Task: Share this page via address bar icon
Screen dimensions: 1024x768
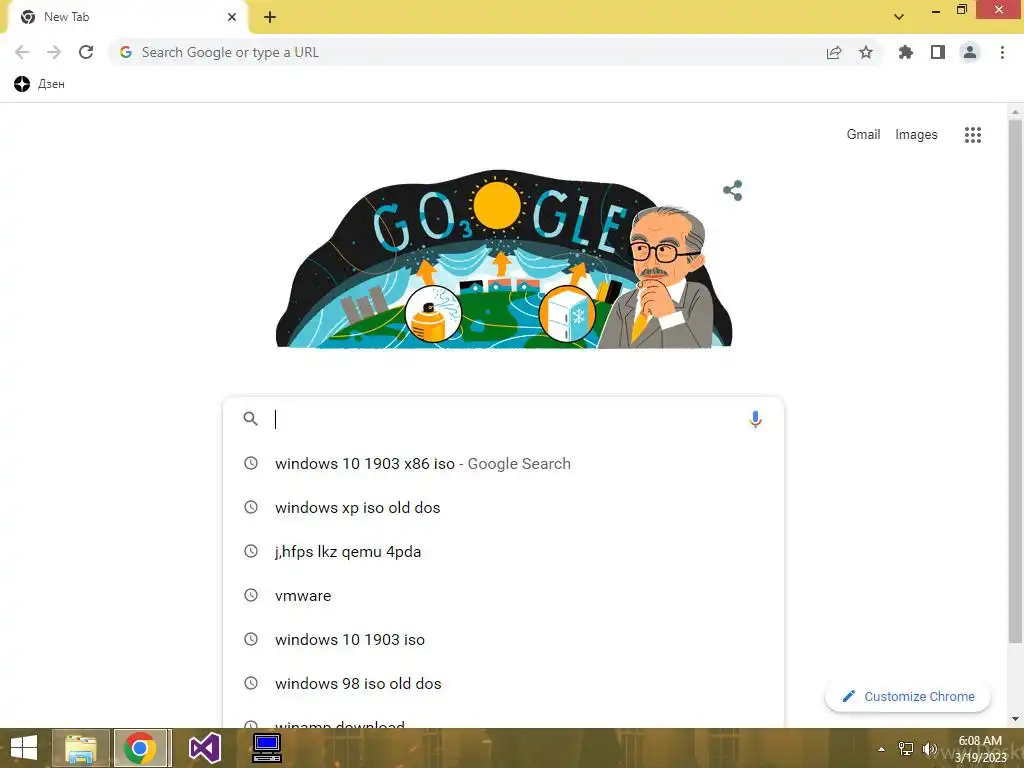Action: click(834, 52)
